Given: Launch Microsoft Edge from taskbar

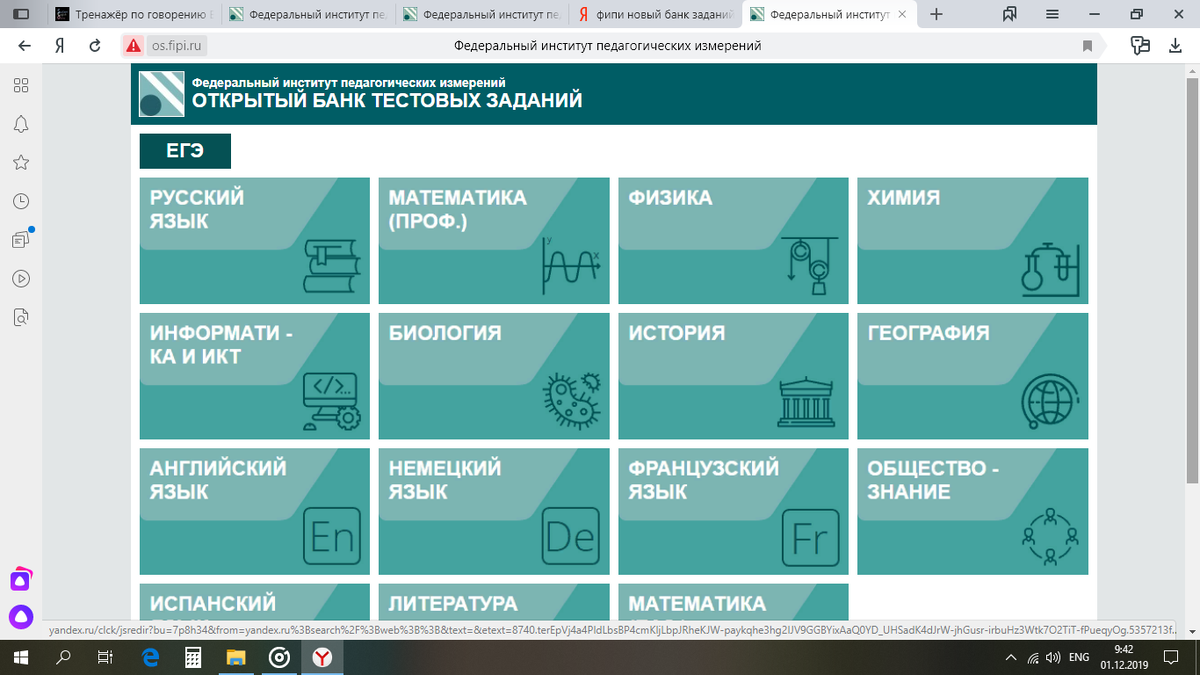Looking at the screenshot, I should [151, 657].
